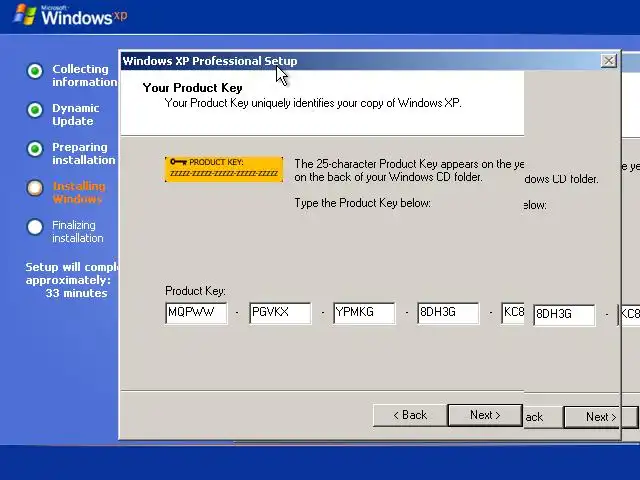Image resolution: width=640 pixels, height=480 pixels.
Task: Click the "Product Key:" label
Action: tap(195, 291)
